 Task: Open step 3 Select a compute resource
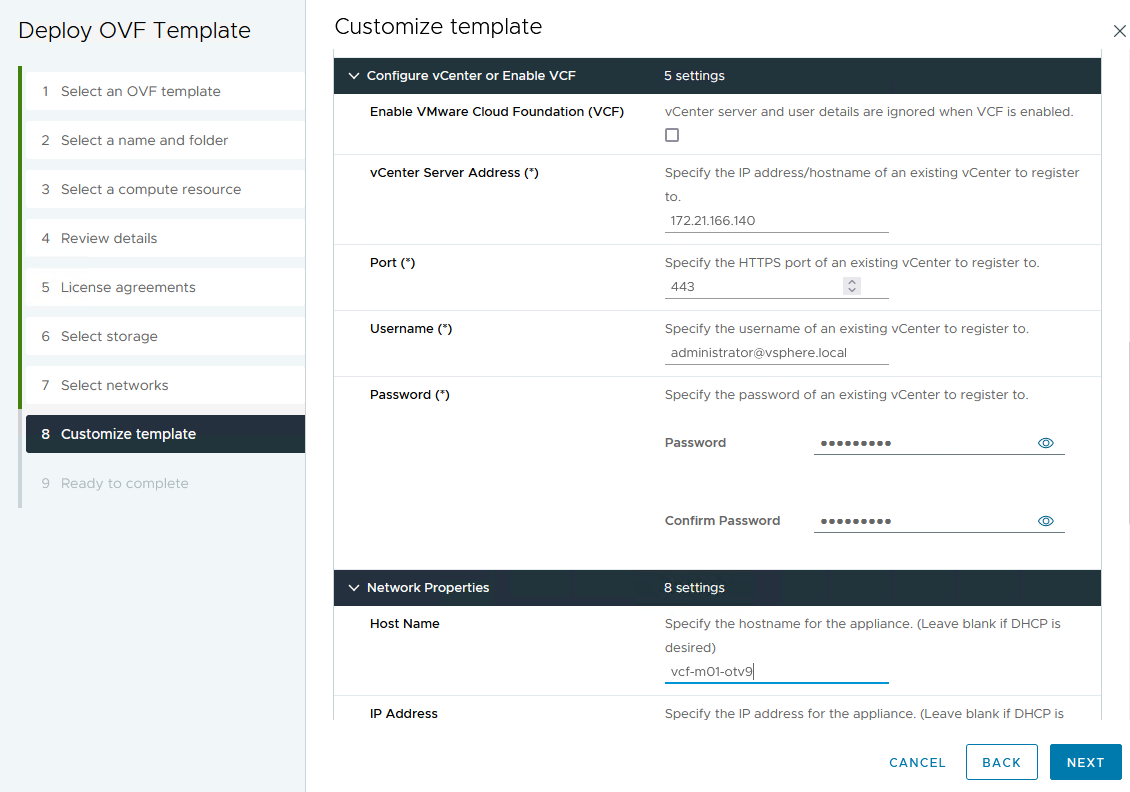150,189
